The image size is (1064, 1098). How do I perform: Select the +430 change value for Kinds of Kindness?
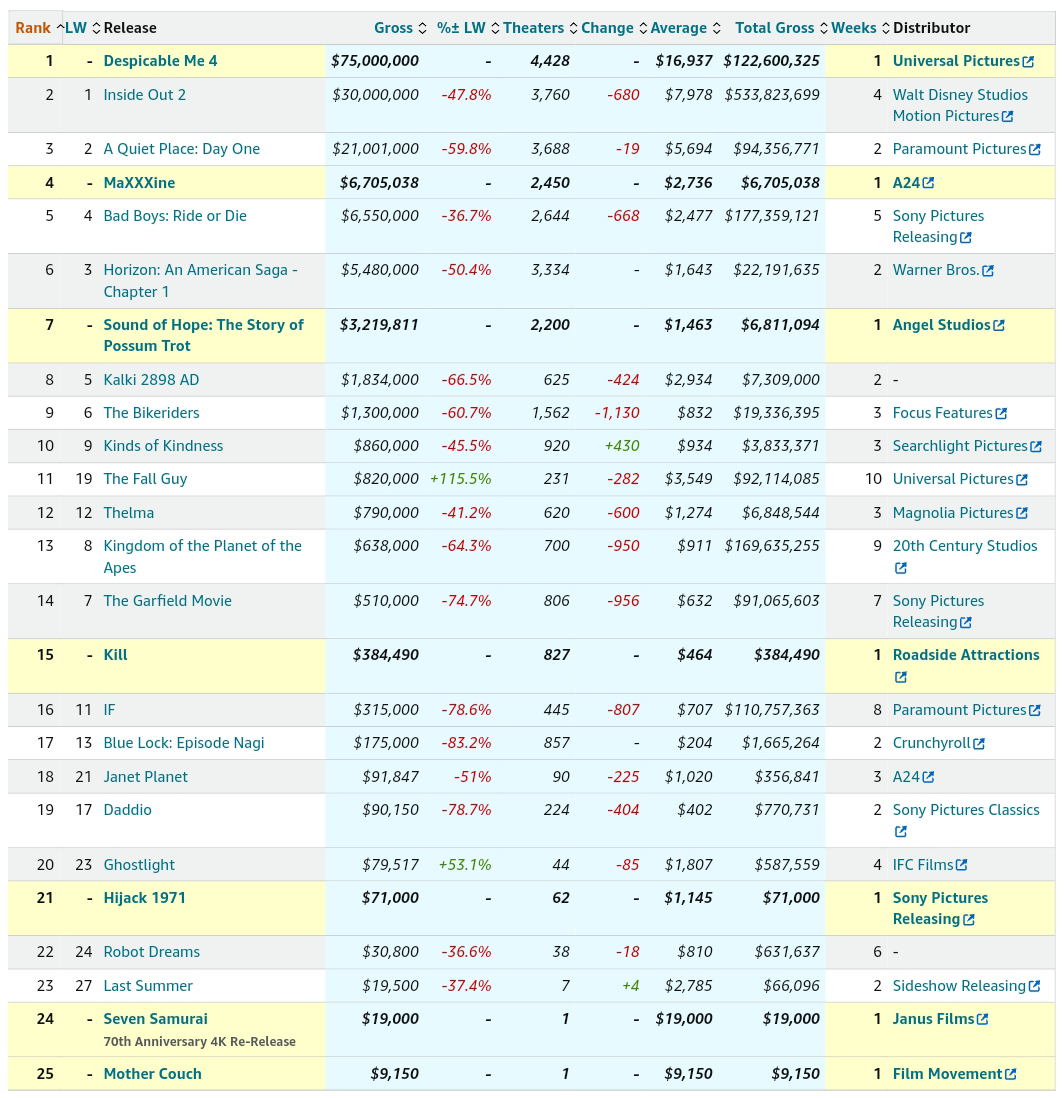622,446
